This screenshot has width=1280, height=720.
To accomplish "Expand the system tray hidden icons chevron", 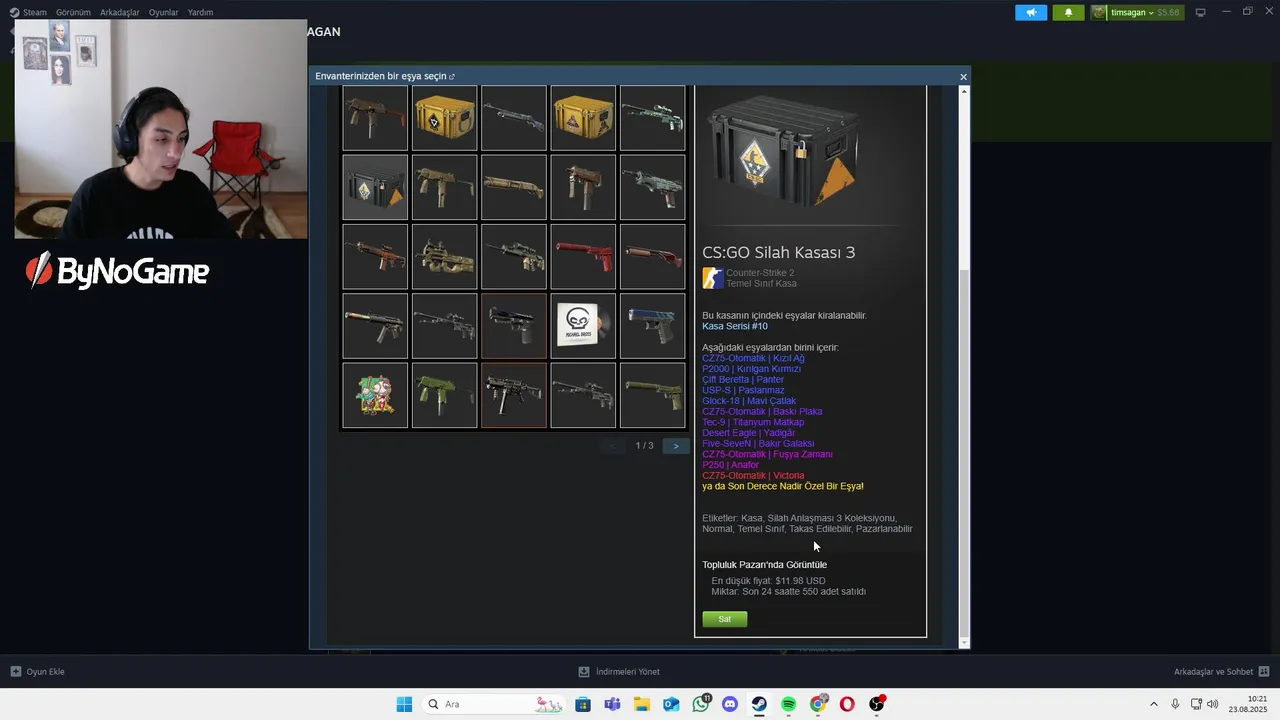I will 1153,704.
